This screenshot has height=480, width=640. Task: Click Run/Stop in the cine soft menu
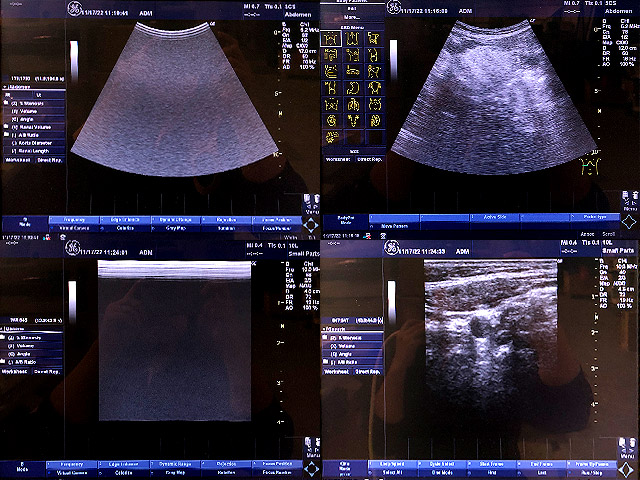[591, 473]
